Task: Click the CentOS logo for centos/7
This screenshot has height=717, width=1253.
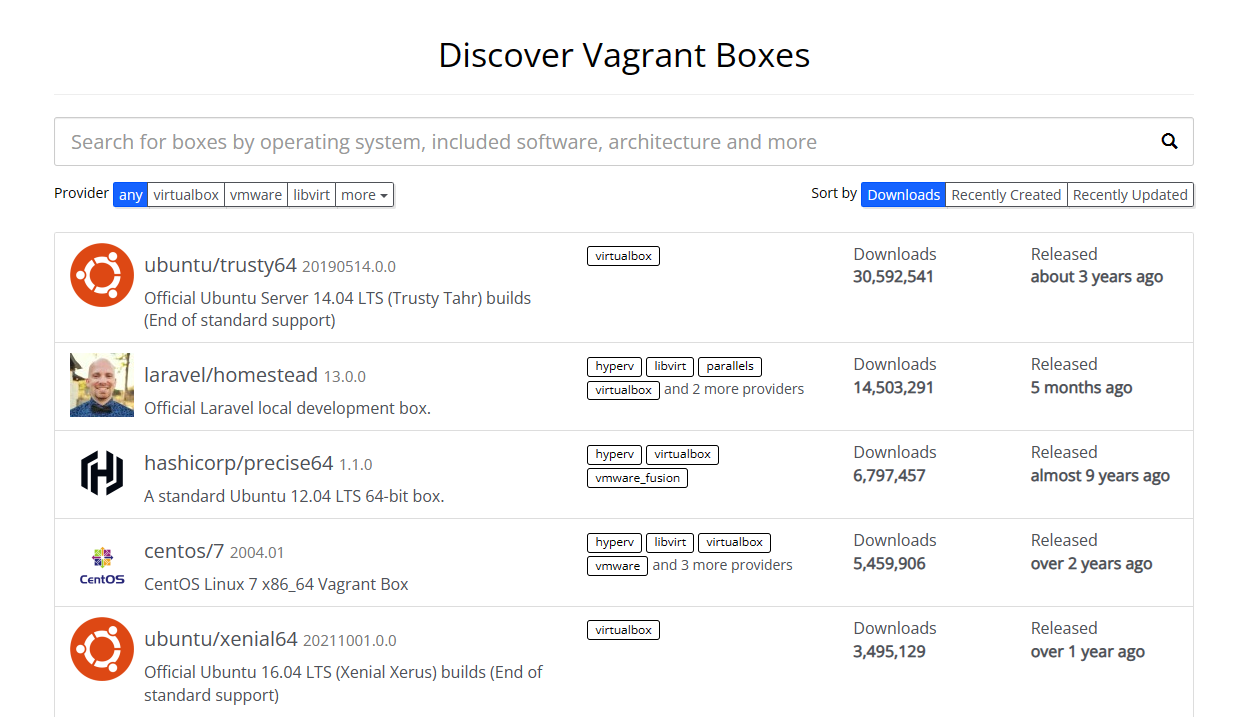Action: (x=101, y=562)
